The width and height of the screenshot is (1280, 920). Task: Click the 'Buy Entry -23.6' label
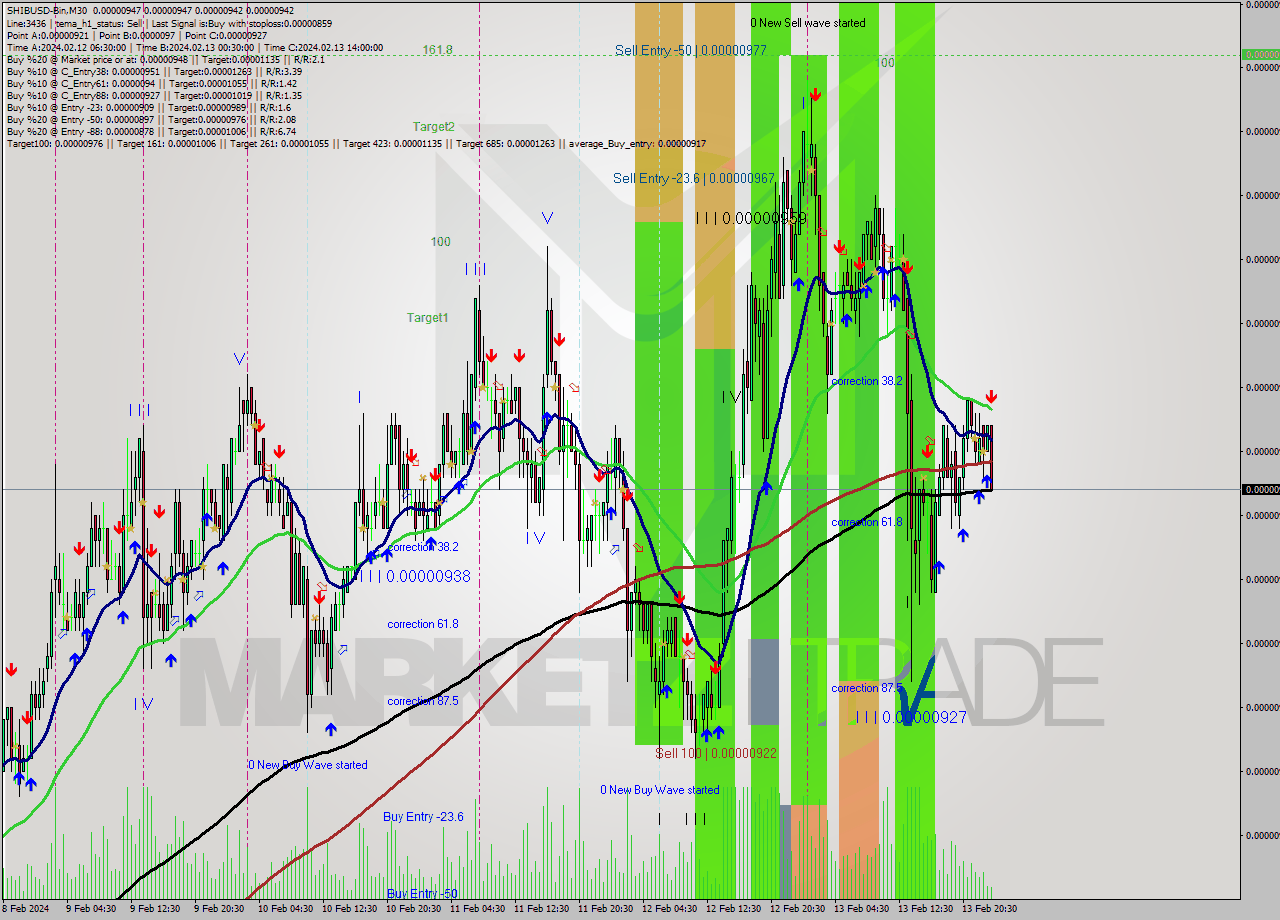(x=423, y=817)
